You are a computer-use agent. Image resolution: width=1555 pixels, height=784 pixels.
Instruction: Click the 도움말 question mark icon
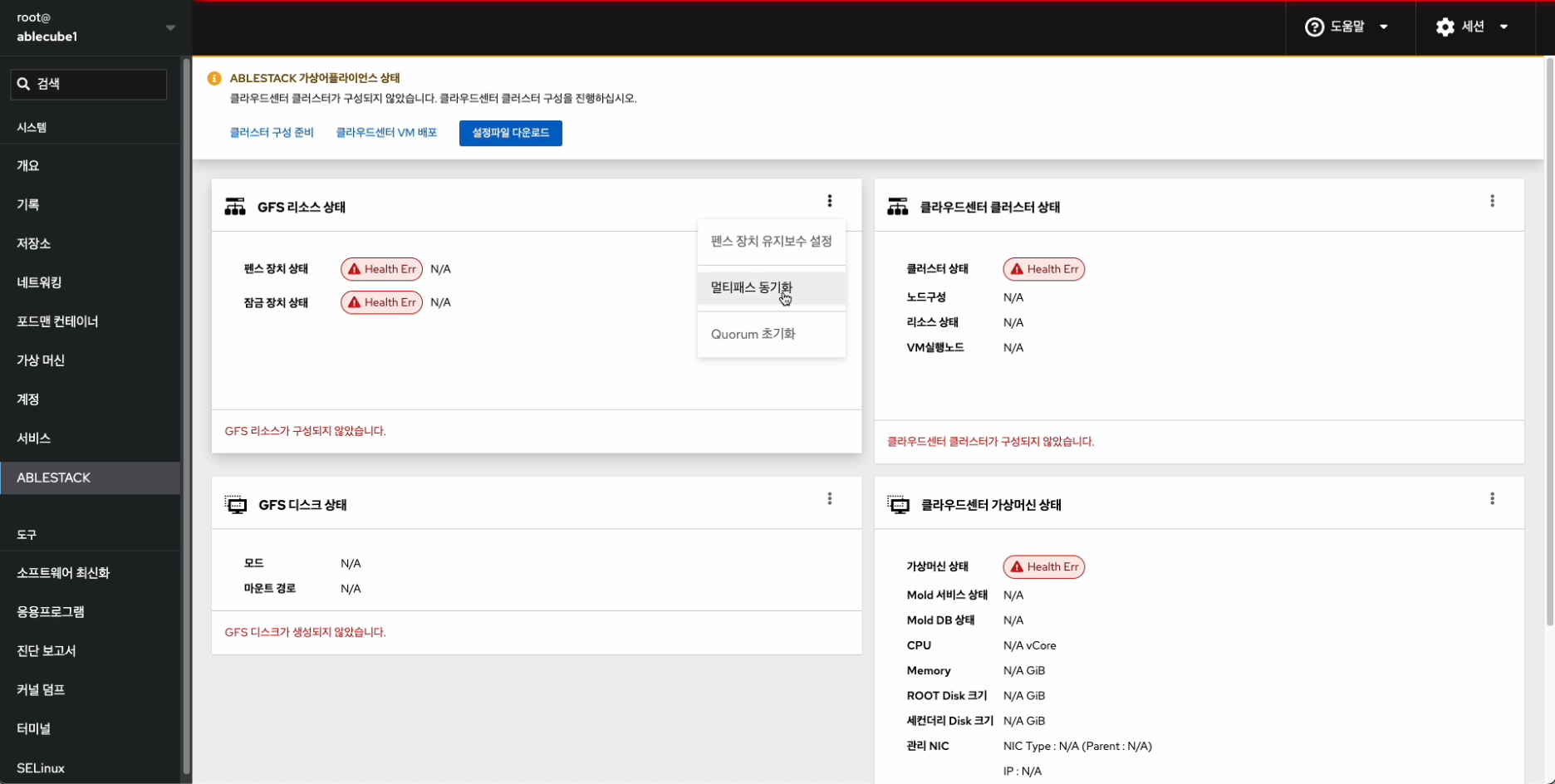[x=1314, y=27]
